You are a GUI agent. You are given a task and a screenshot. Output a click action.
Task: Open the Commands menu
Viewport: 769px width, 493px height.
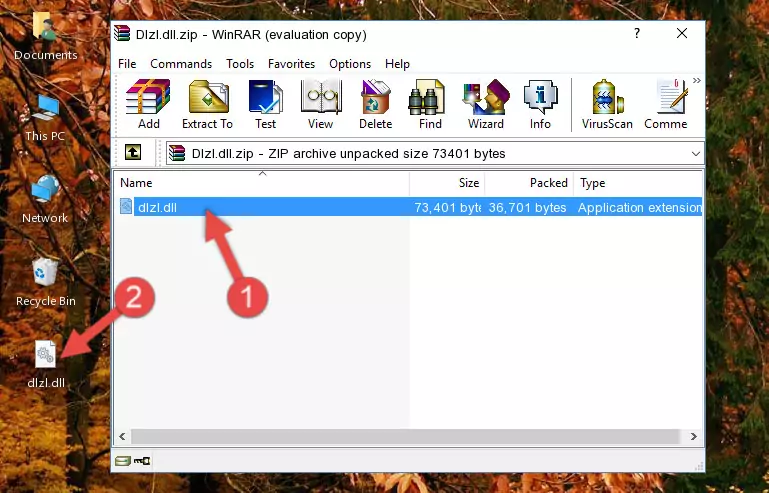click(181, 64)
